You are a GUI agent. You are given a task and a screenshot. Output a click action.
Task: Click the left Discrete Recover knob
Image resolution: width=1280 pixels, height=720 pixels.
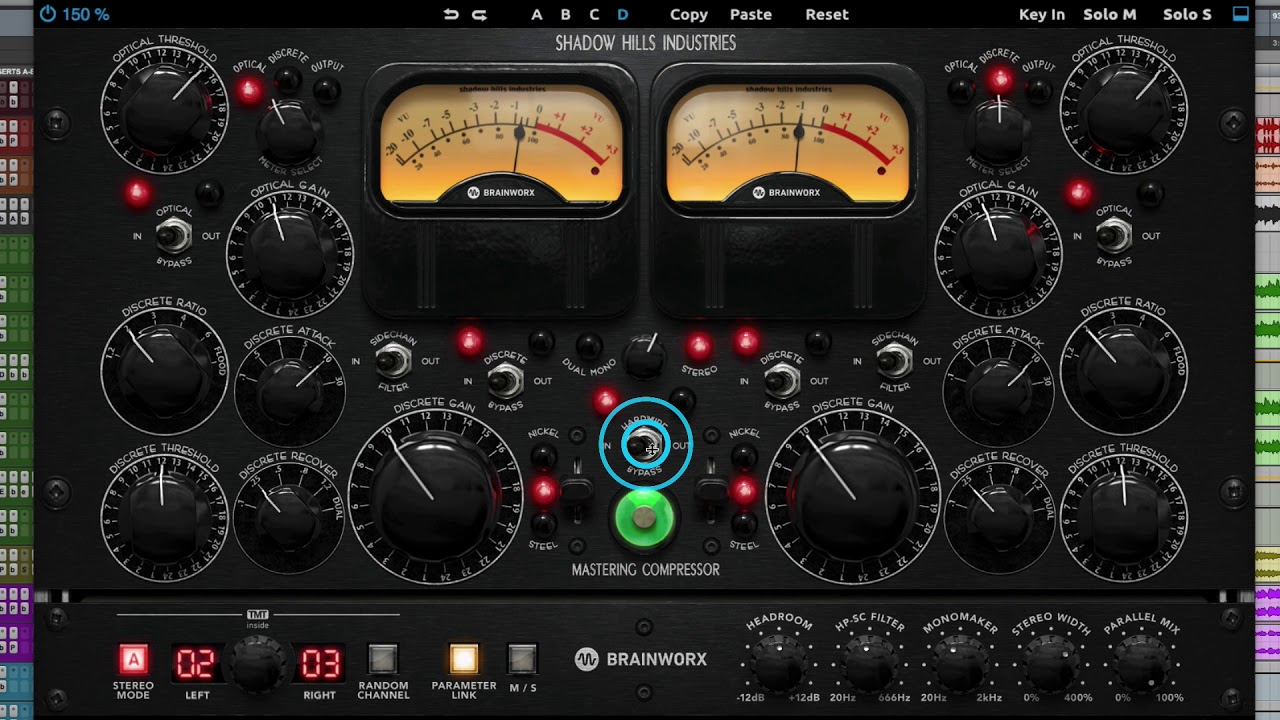click(x=289, y=518)
